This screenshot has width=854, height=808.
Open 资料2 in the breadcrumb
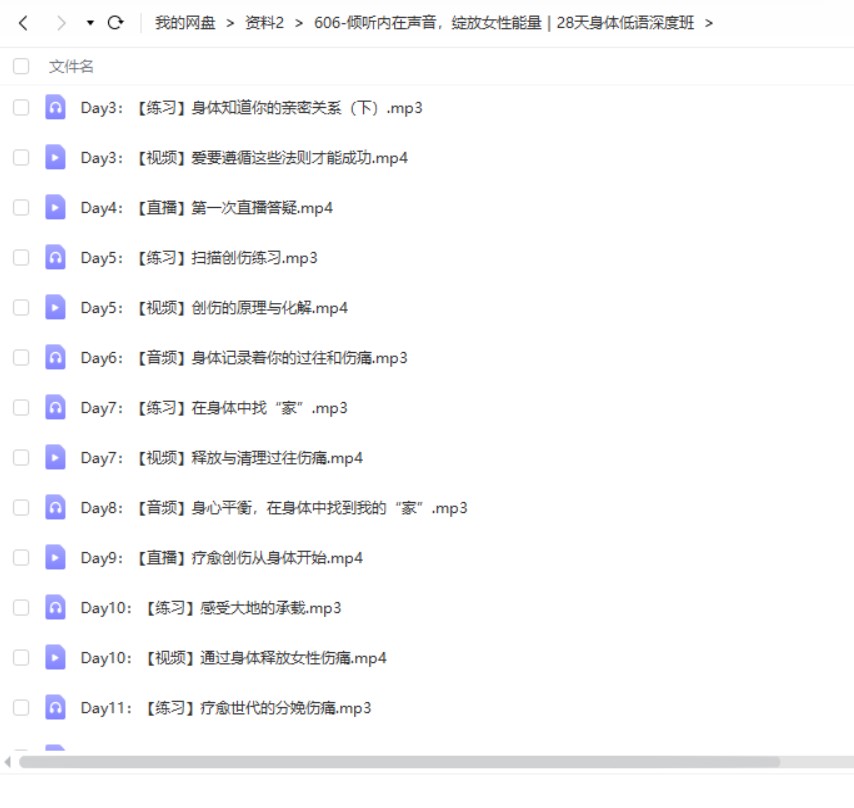coord(265,23)
